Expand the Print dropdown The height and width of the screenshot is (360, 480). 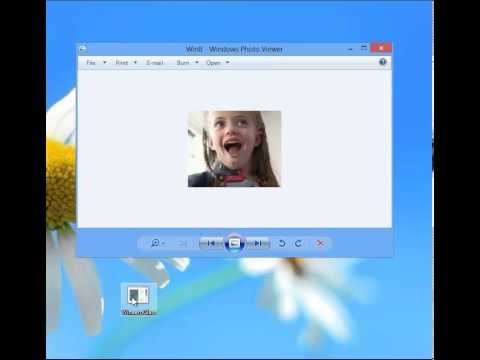pos(126,62)
